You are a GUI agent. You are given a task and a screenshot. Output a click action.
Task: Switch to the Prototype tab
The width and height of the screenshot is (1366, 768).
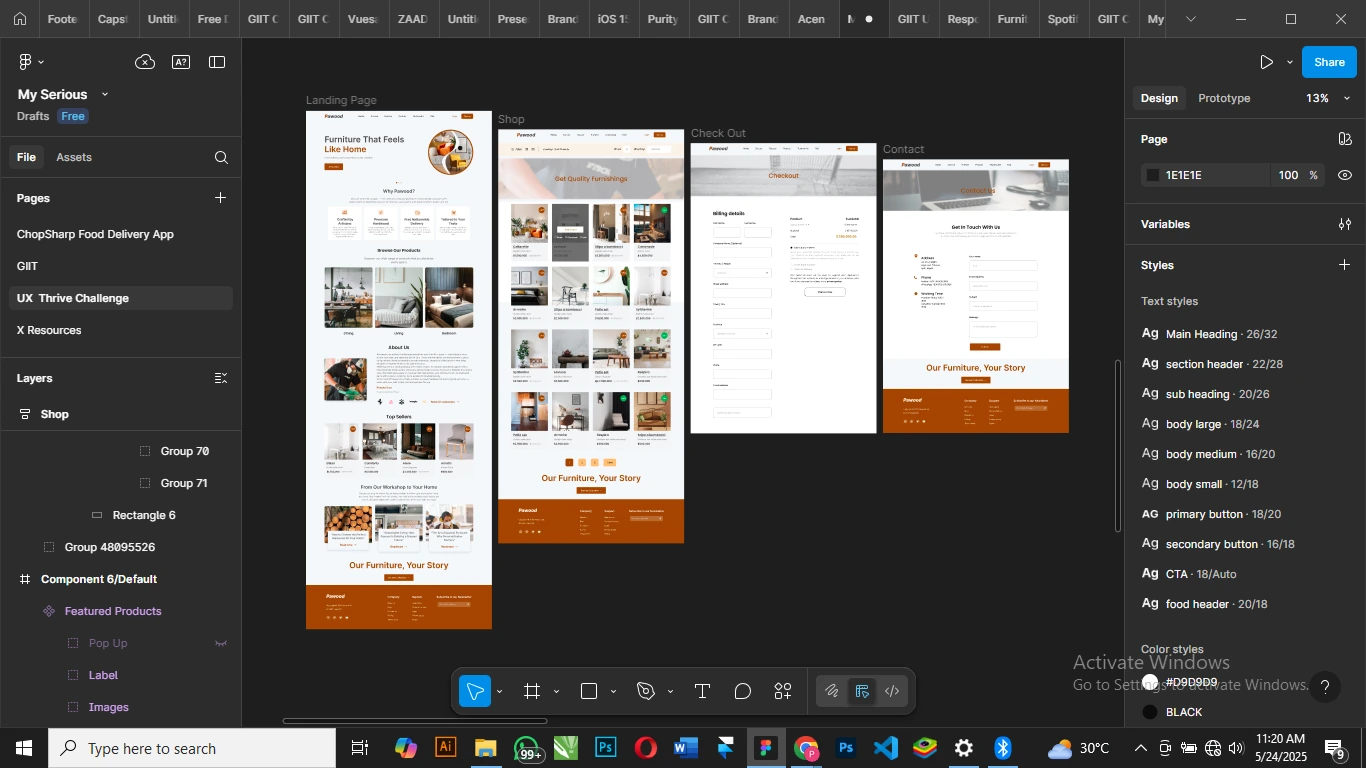(1222, 98)
